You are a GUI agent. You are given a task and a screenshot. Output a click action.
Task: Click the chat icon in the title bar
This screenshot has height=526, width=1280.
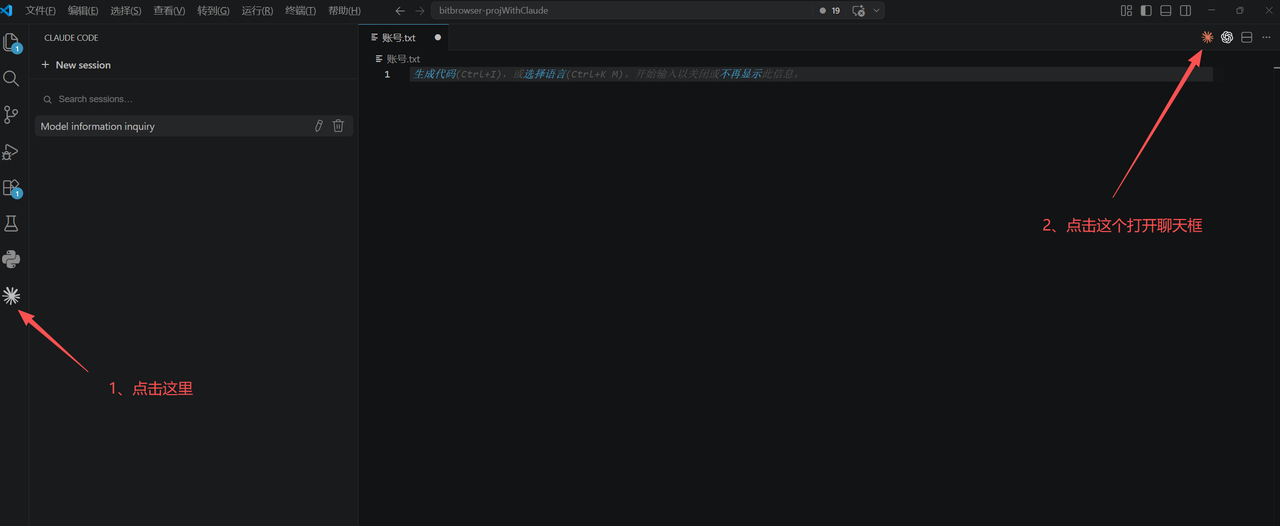(858, 10)
